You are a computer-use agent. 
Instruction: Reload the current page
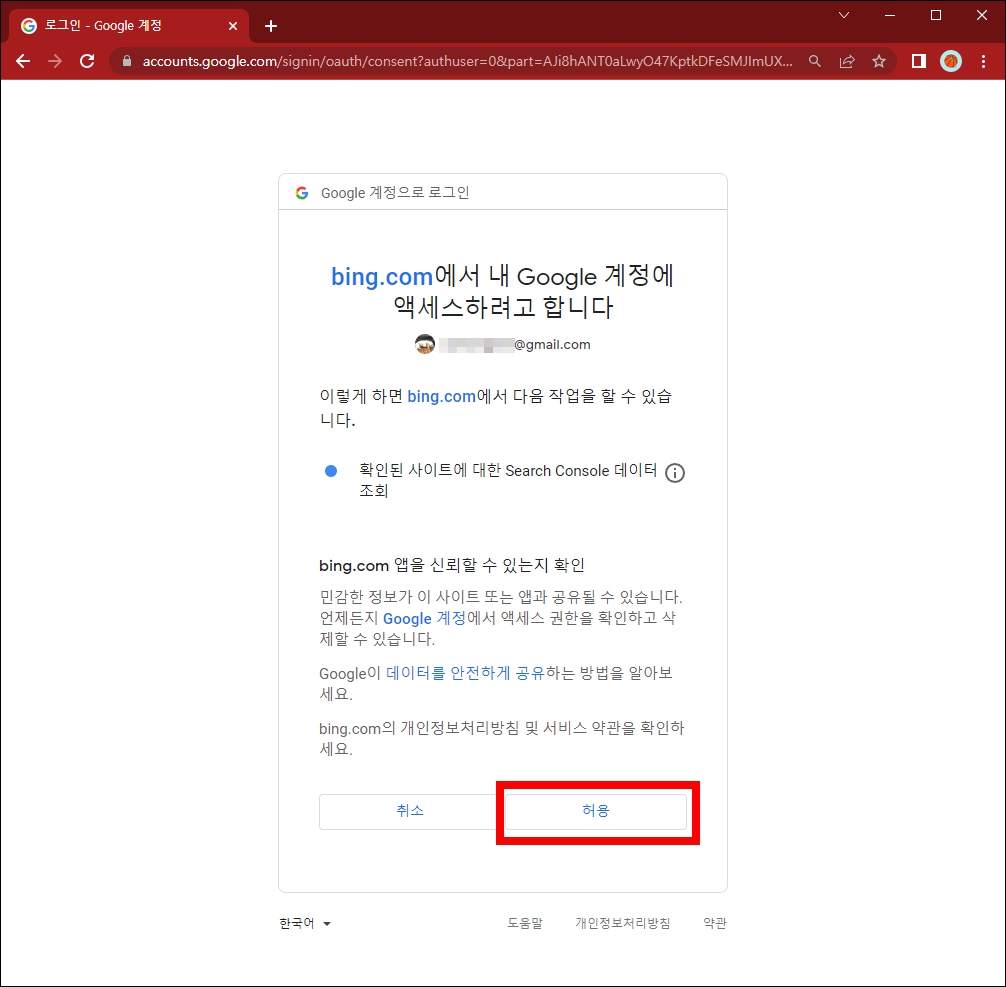point(87,61)
